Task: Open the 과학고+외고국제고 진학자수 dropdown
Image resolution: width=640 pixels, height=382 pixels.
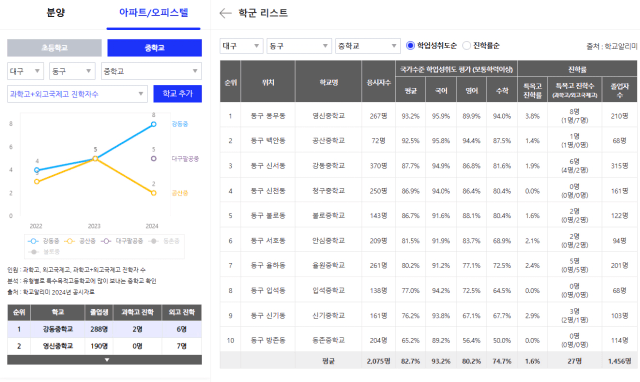Action: click(x=77, y=94)
